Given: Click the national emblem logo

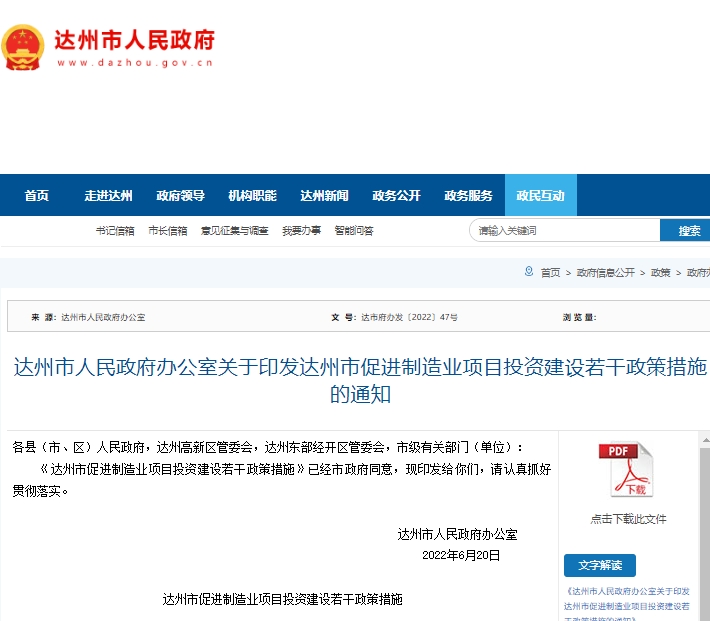Looking at the screenshot, I should (x=22, y=47).
